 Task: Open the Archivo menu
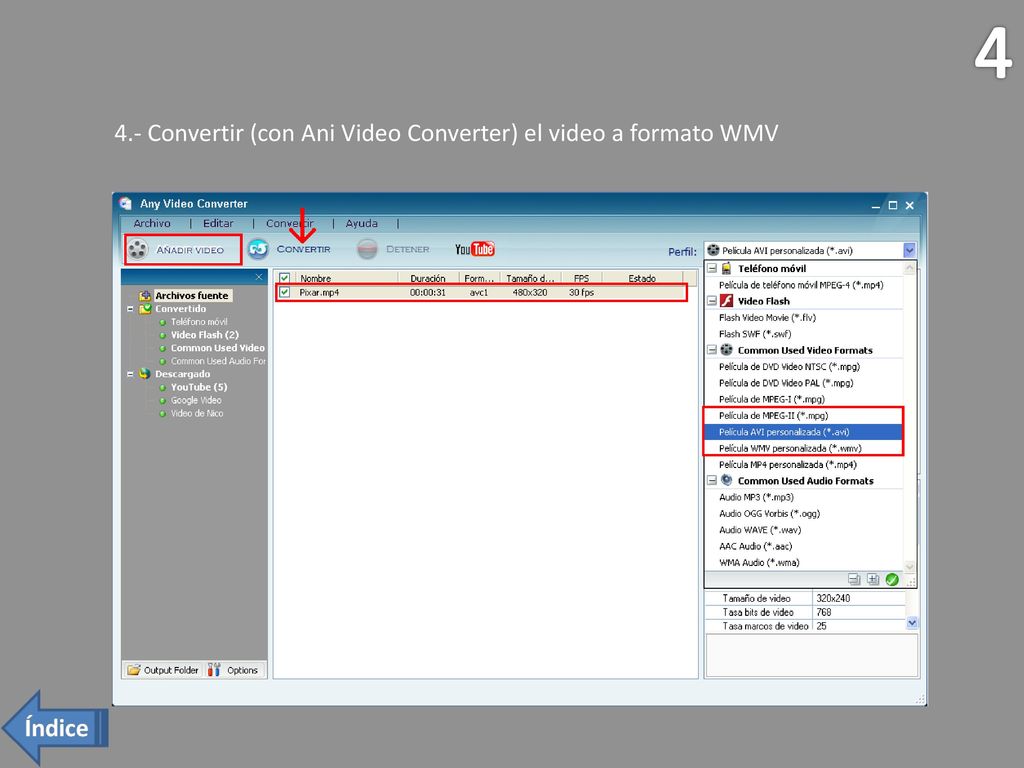(x=152, y=223)
